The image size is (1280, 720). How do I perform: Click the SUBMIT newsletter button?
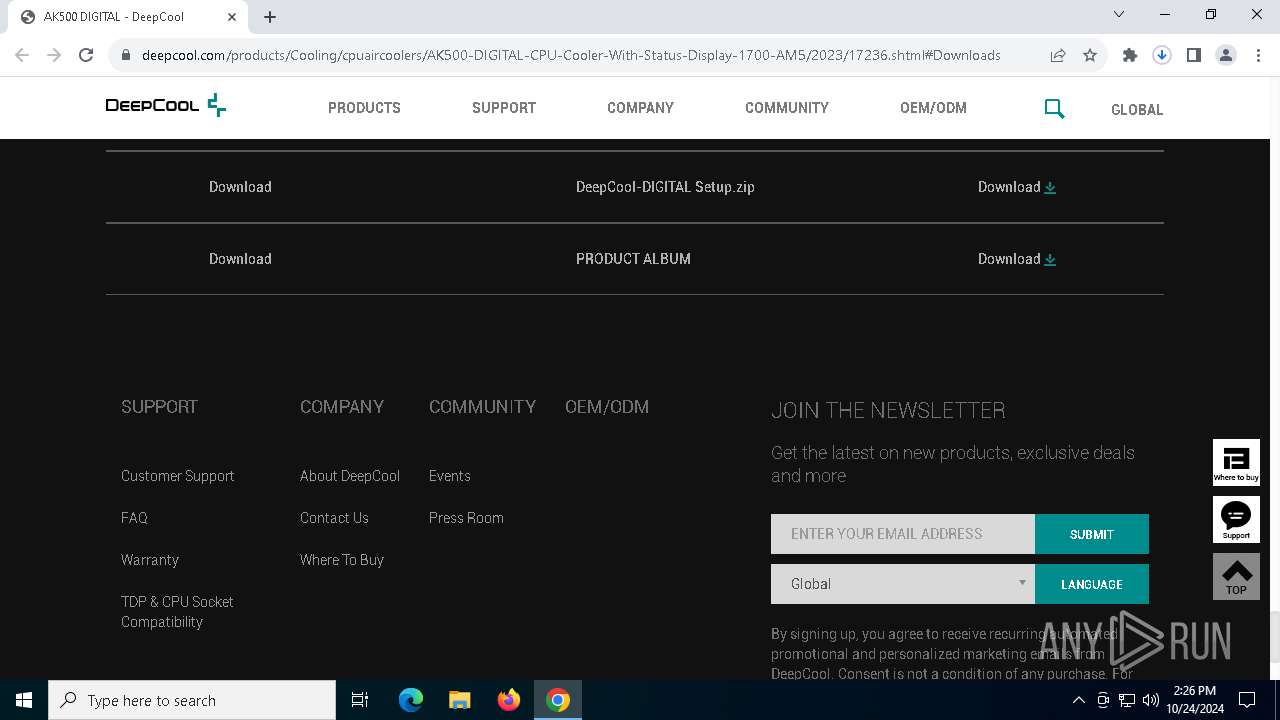1092,534
